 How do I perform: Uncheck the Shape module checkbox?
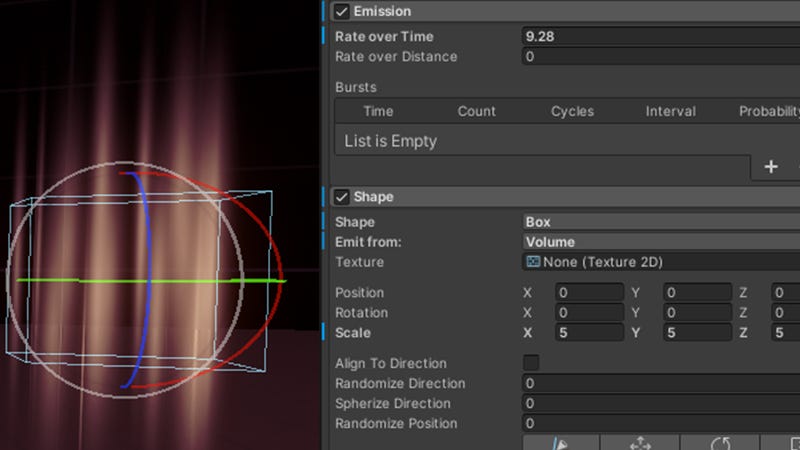click(x=342, y=197)
